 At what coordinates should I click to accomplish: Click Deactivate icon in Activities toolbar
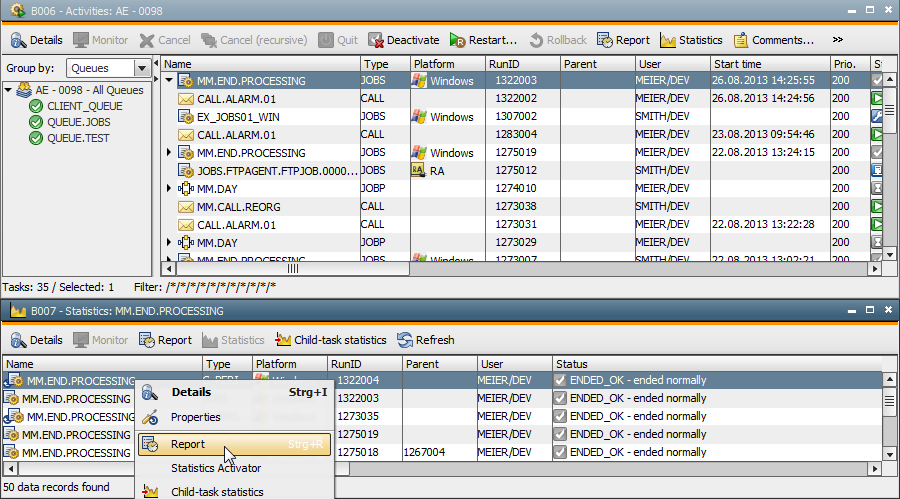tap(376, 40)
